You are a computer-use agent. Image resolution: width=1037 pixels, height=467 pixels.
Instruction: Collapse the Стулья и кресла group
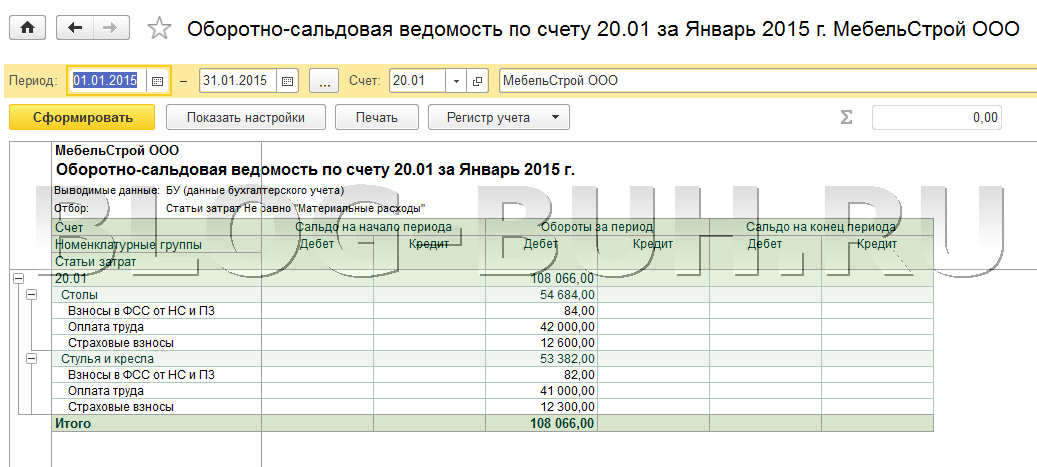tap(30, 358)
